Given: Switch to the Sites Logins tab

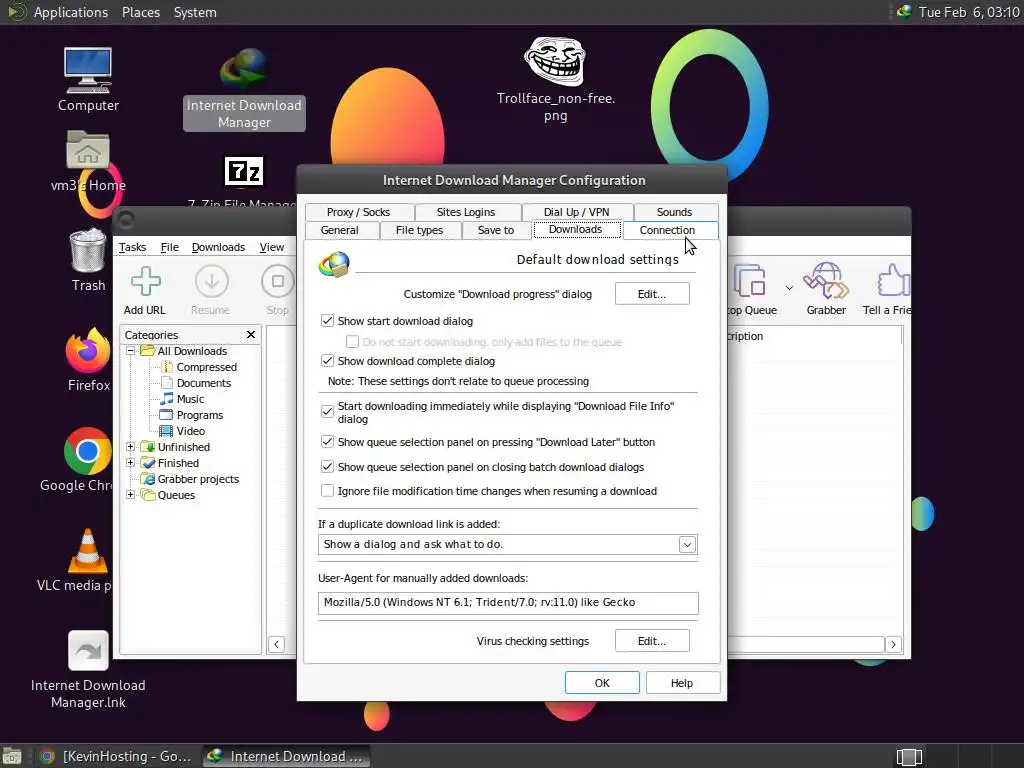Looking at the screenshot, I should (466, 212).
